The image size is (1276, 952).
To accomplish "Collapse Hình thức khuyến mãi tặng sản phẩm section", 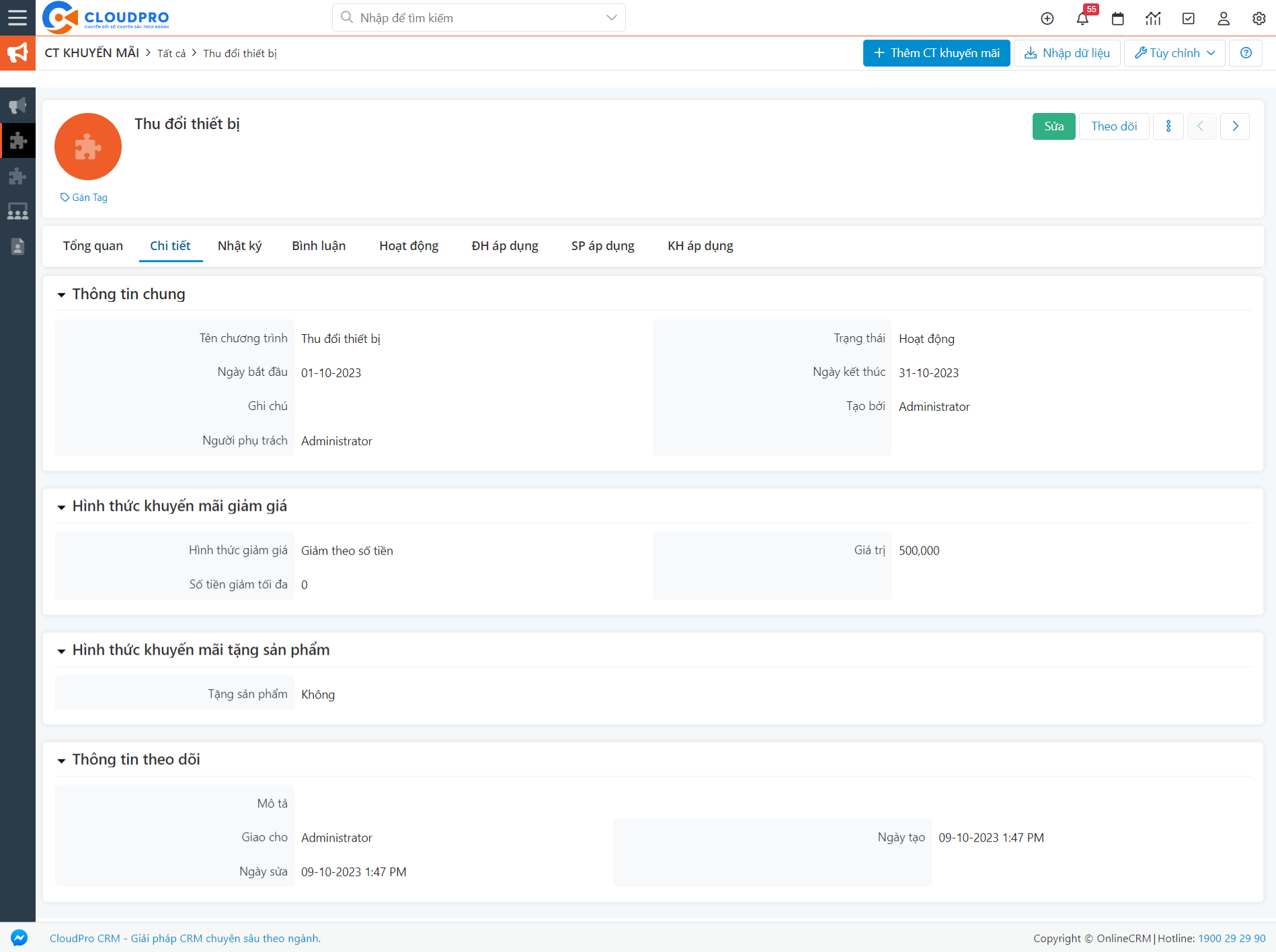I will coord(61,651).
